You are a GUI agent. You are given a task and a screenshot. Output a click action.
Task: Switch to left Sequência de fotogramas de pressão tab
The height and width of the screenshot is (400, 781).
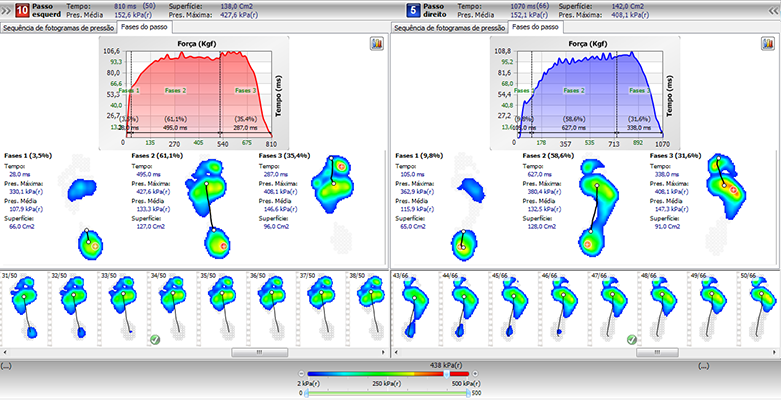[56, 28]
